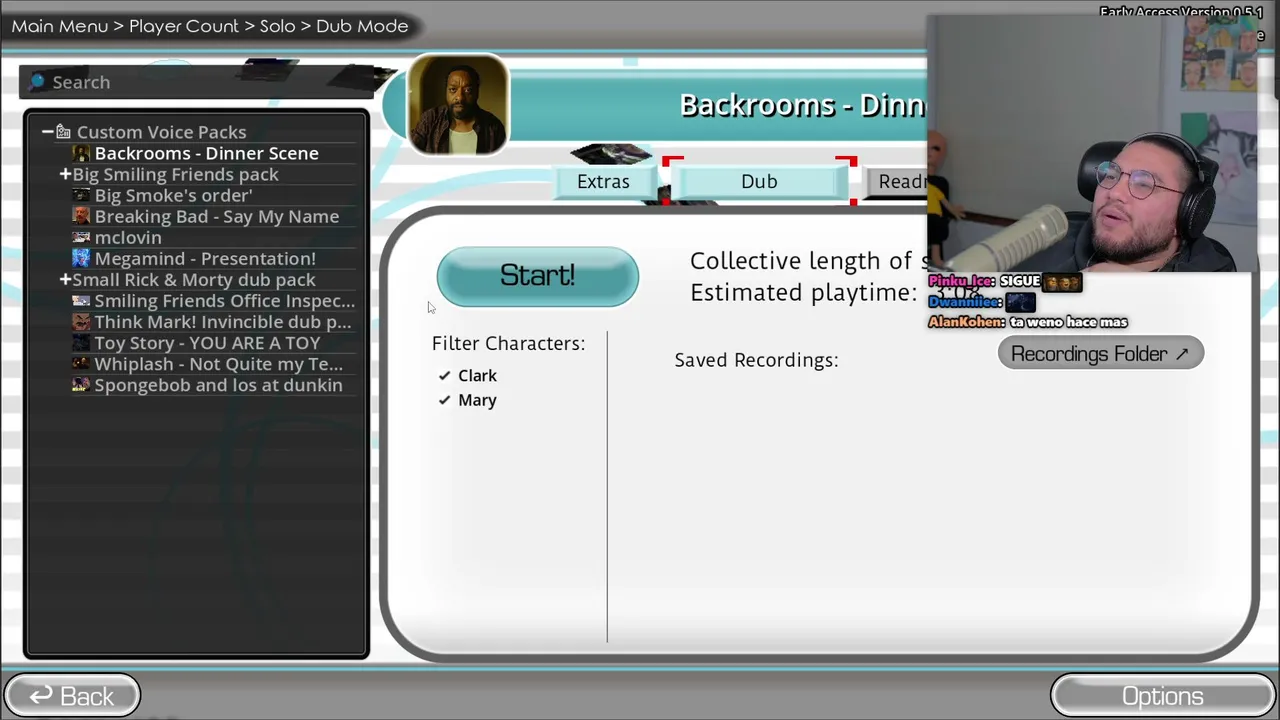Expand the Big Smiling Friends pack
Image resolution: width=1280 pixels, height=720 pixels.
coord(65,174)
